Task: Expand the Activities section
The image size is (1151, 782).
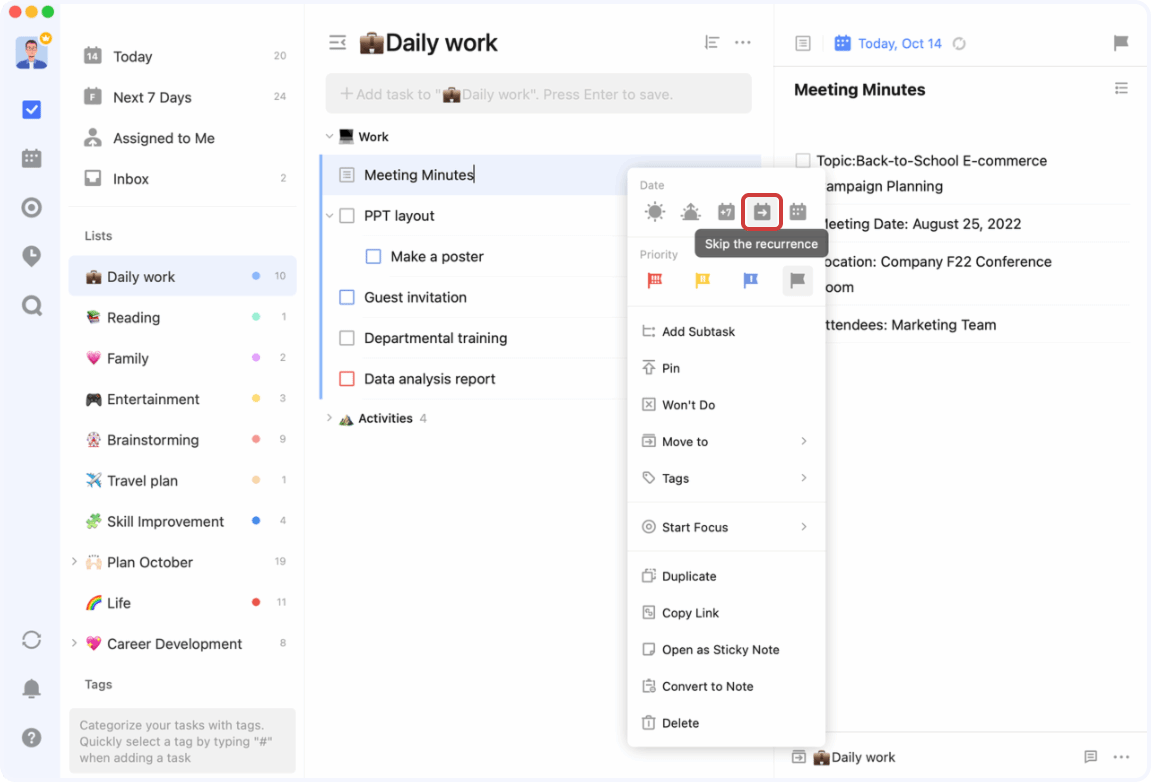Action: 329,418
